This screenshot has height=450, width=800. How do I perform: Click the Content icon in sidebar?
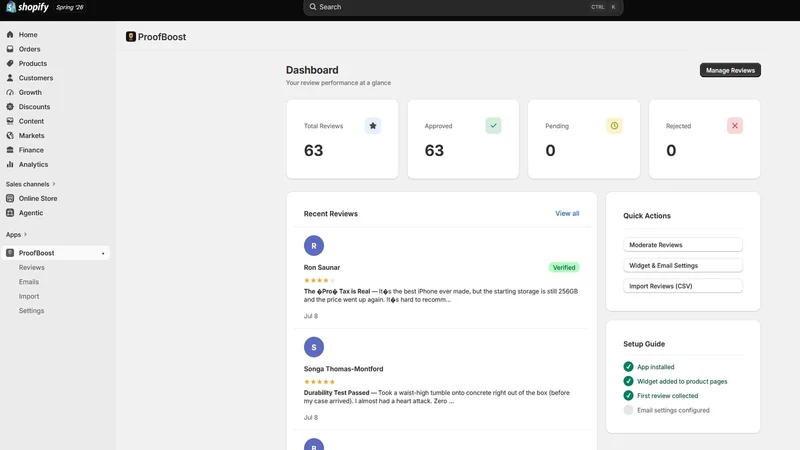tap(10, 121)
